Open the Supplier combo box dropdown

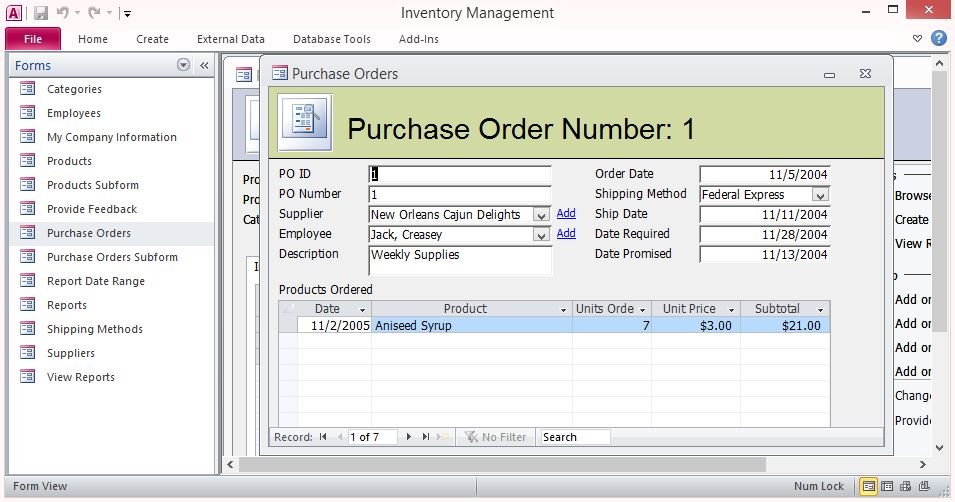(x=541, y=215)
